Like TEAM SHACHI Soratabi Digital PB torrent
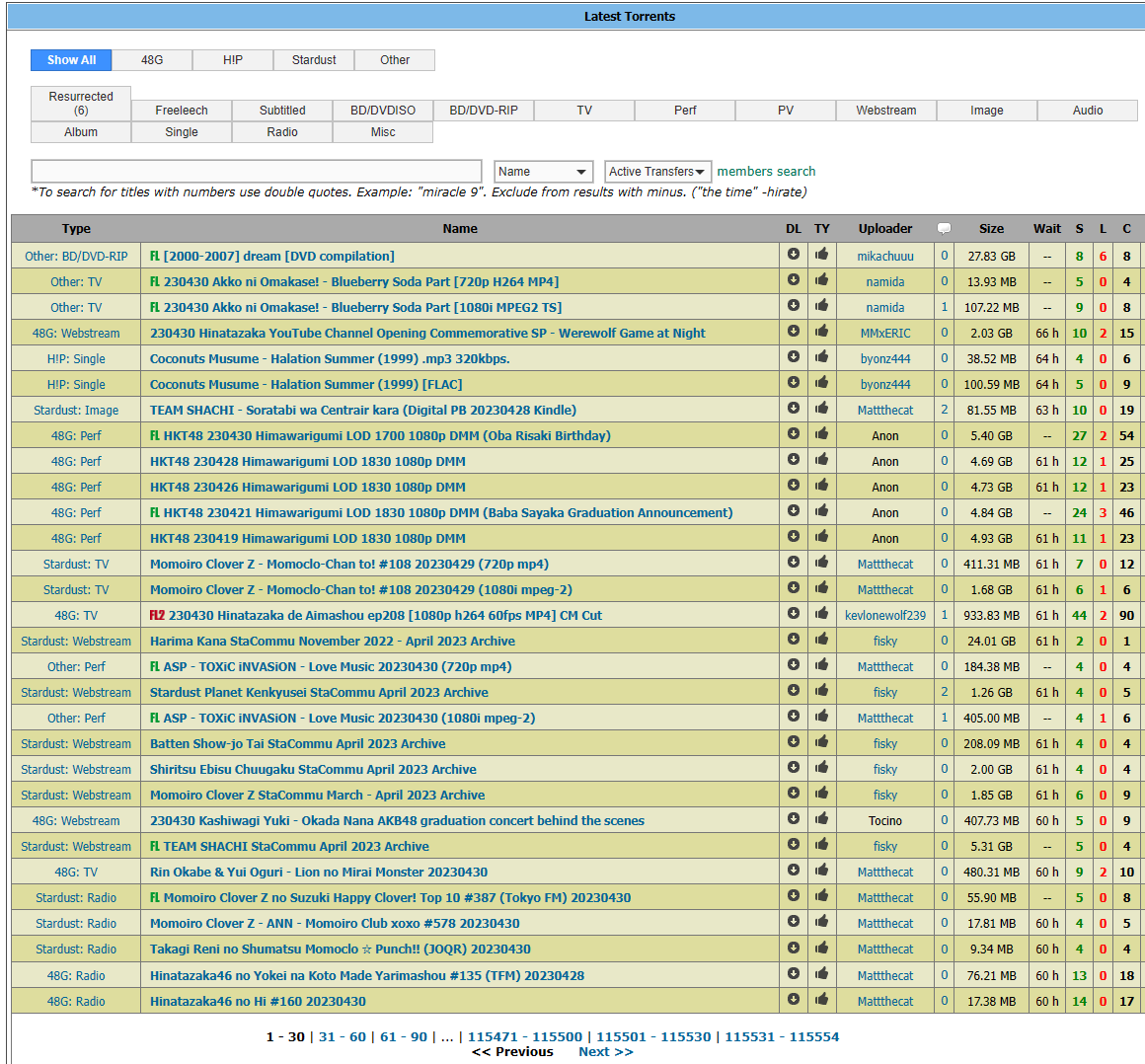This screenshot has width=1145, height=1064. [x=821, y=408]
